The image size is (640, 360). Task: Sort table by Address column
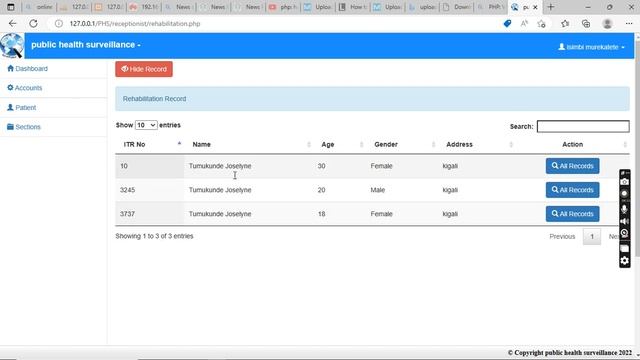pyautogui.click(x=477, y=144)
